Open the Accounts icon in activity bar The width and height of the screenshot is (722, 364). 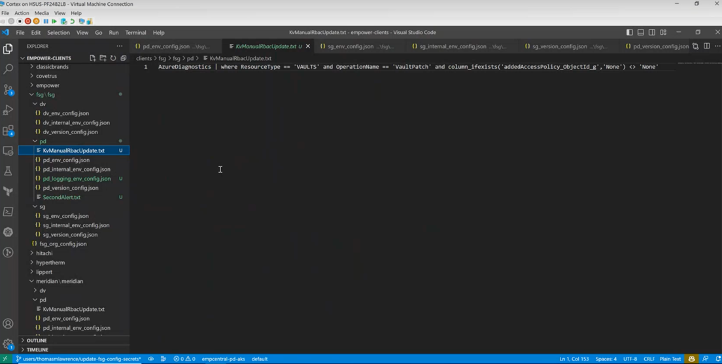point(8,324)
